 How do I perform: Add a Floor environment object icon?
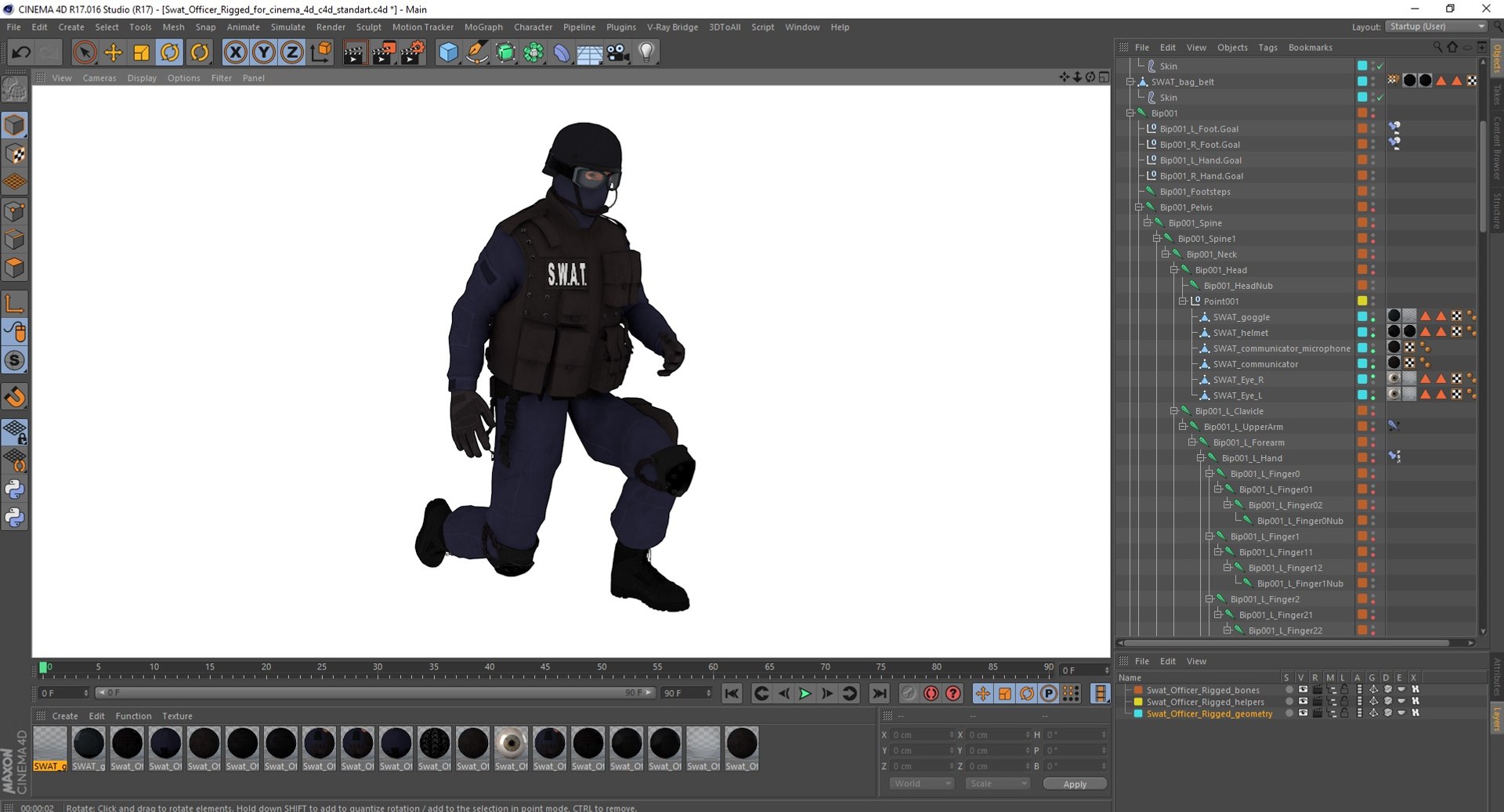(589, 52)
